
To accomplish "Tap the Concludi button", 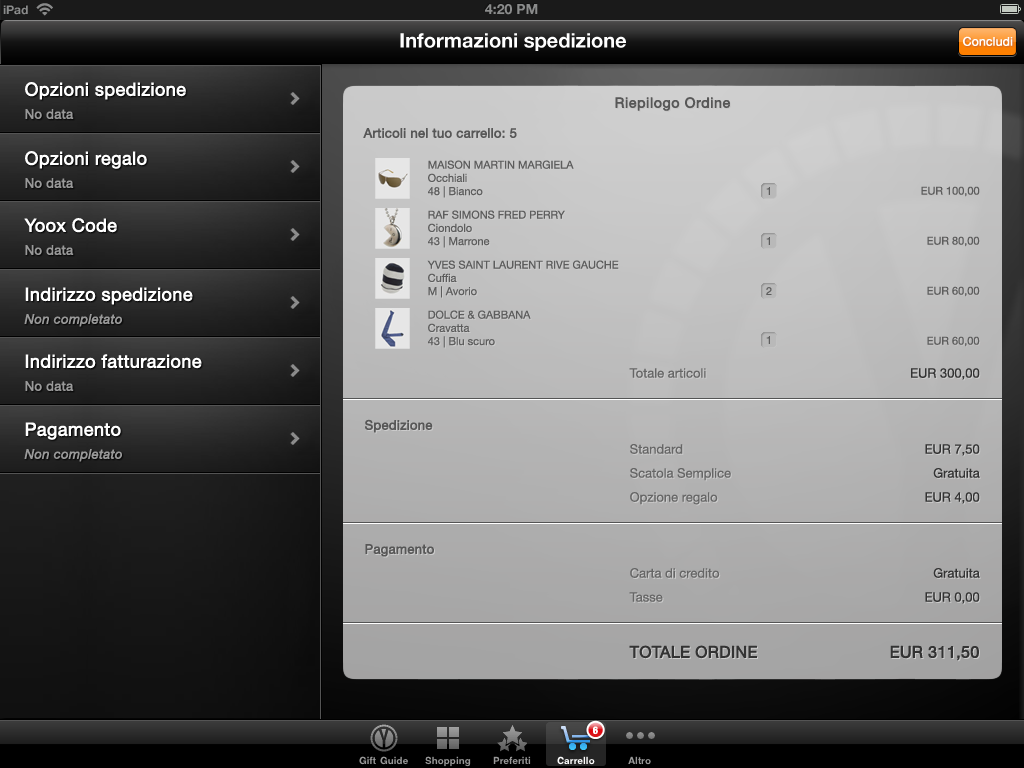I will [x=987, y=42].
